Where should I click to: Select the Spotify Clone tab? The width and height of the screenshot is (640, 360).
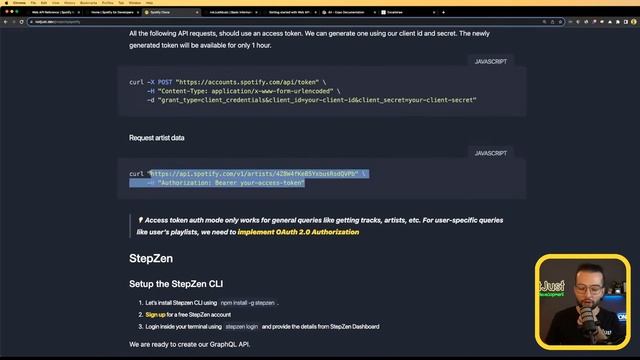click(x=171, y=12)
